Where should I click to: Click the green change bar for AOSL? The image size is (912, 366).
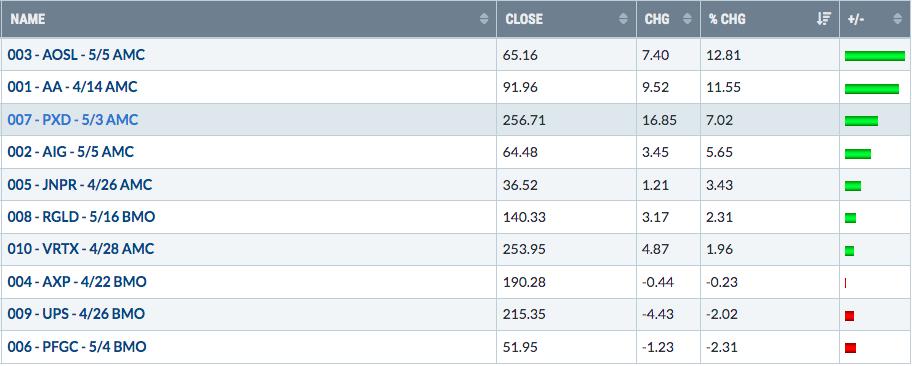click(875, 56)
